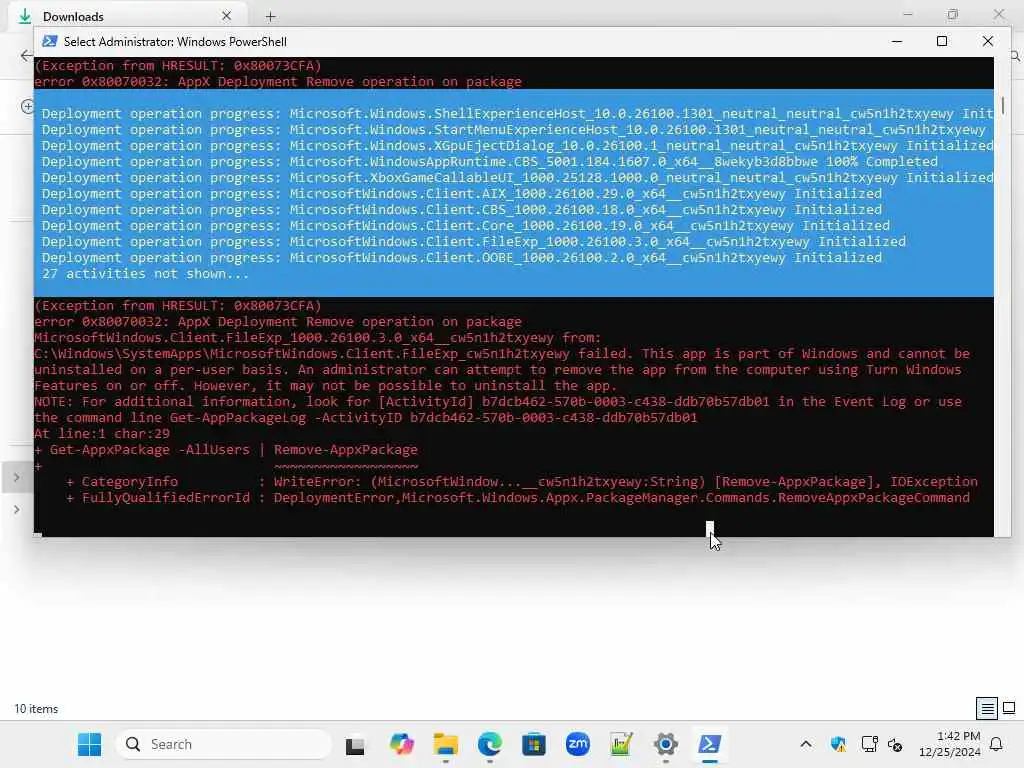This screenshot has width=1024, height=768.
Task: Click the WindowsAppRuntime.CBS 100% Completed line
Action: point(489,161)
